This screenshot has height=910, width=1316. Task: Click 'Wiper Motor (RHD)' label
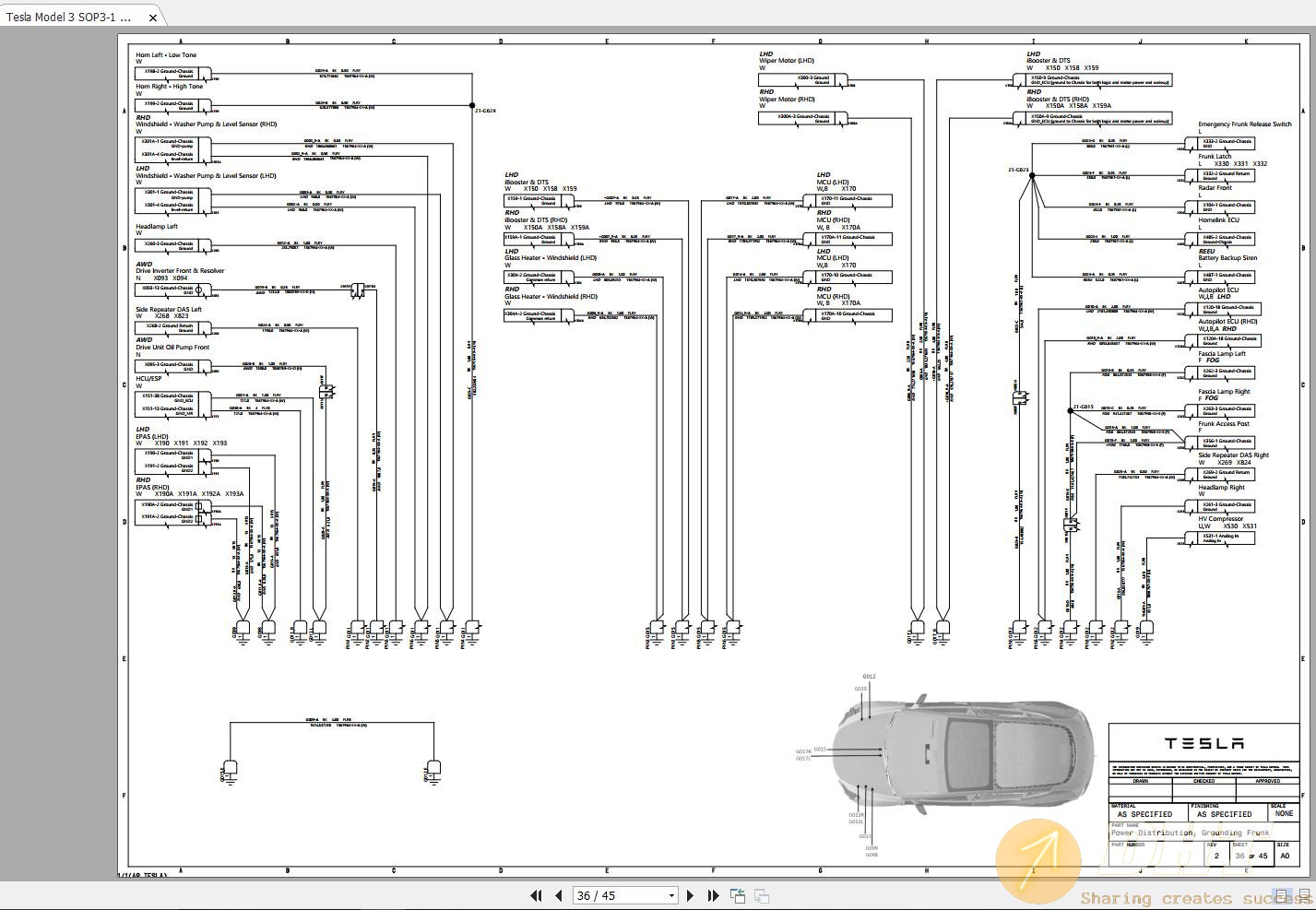point(788,100)
